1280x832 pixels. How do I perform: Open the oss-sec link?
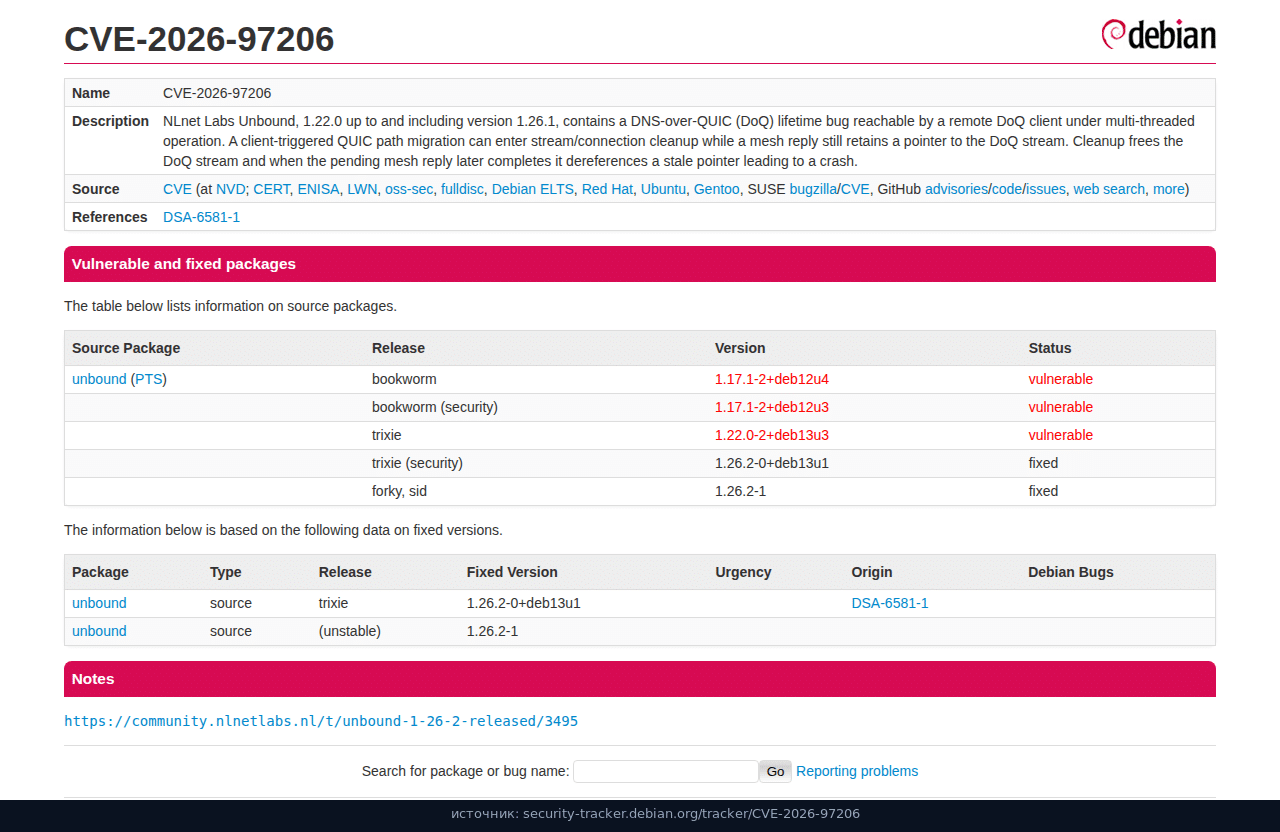pos(409,189)
